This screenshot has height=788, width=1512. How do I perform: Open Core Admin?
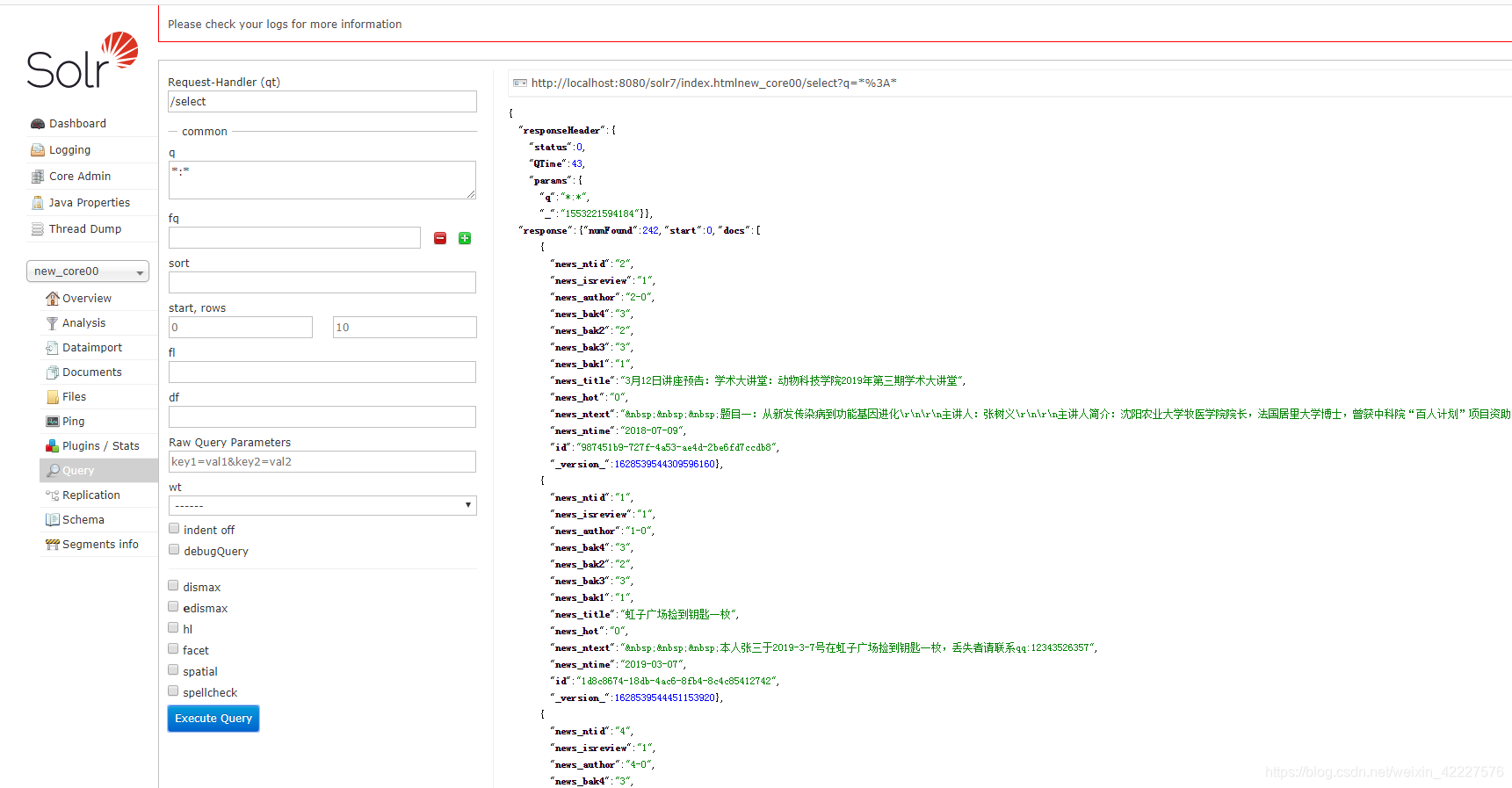pyautogui.click(x=80, y=177)
